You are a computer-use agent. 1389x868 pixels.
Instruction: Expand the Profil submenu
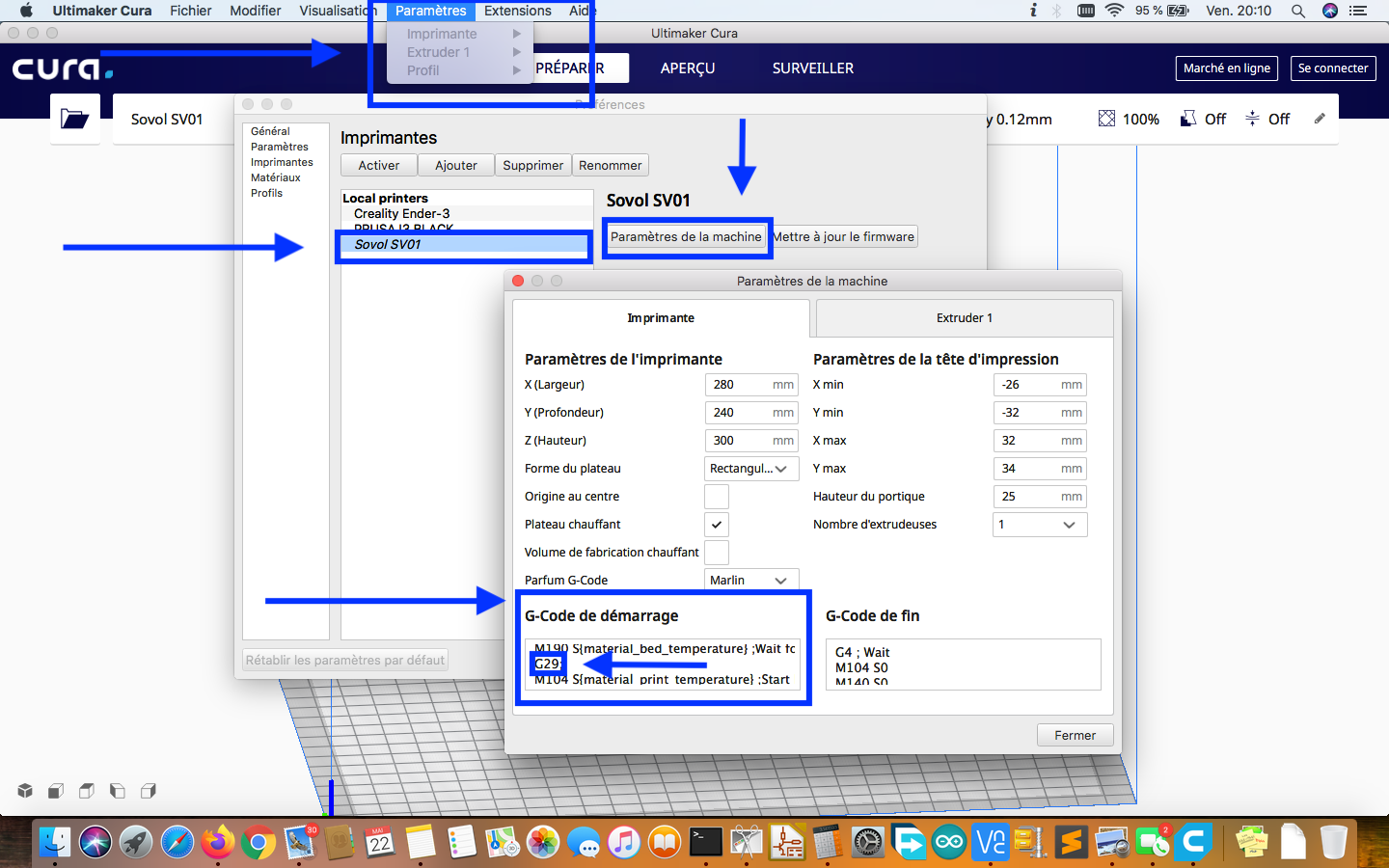point(459,70)
